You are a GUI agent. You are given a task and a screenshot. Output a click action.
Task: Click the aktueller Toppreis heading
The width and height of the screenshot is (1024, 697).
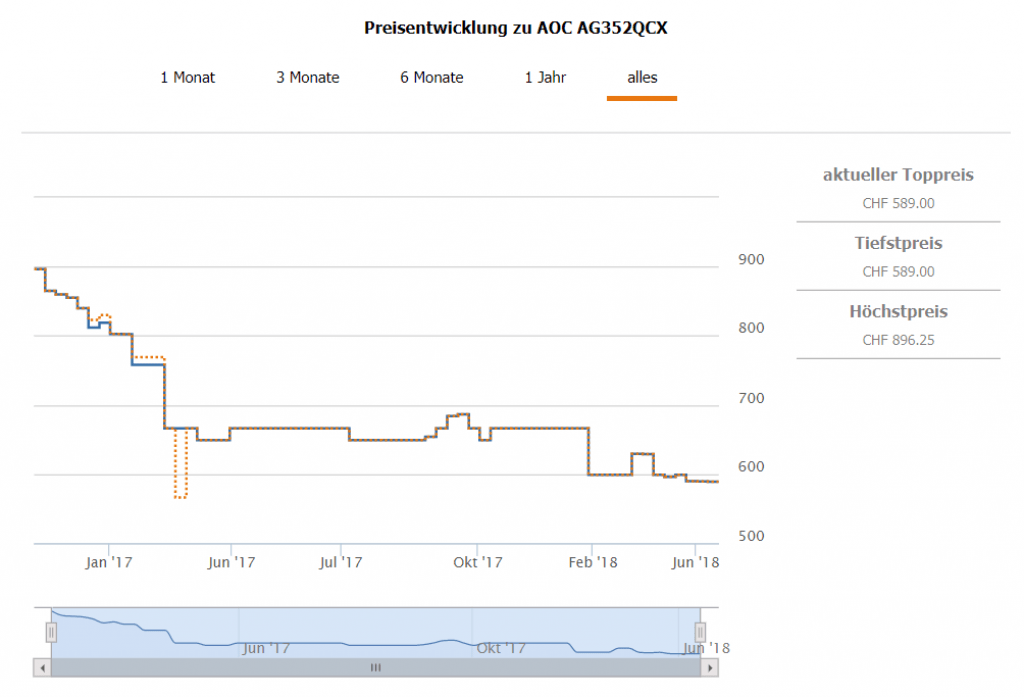tap(898, 175)
